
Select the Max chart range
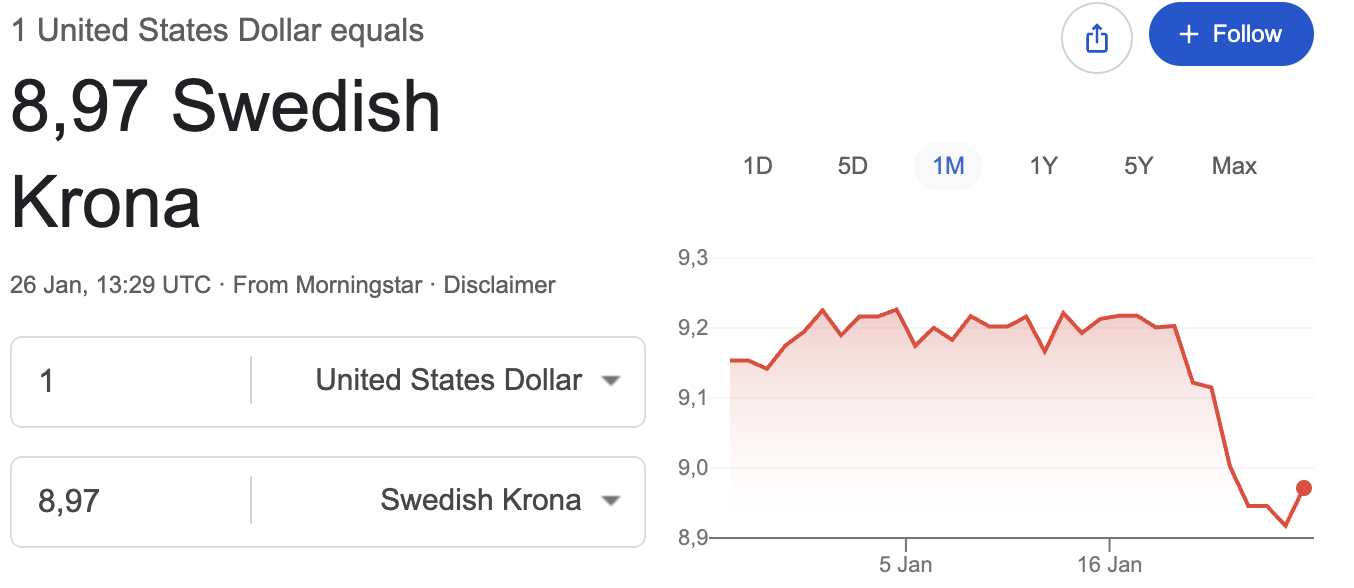tap(1234, 166)
